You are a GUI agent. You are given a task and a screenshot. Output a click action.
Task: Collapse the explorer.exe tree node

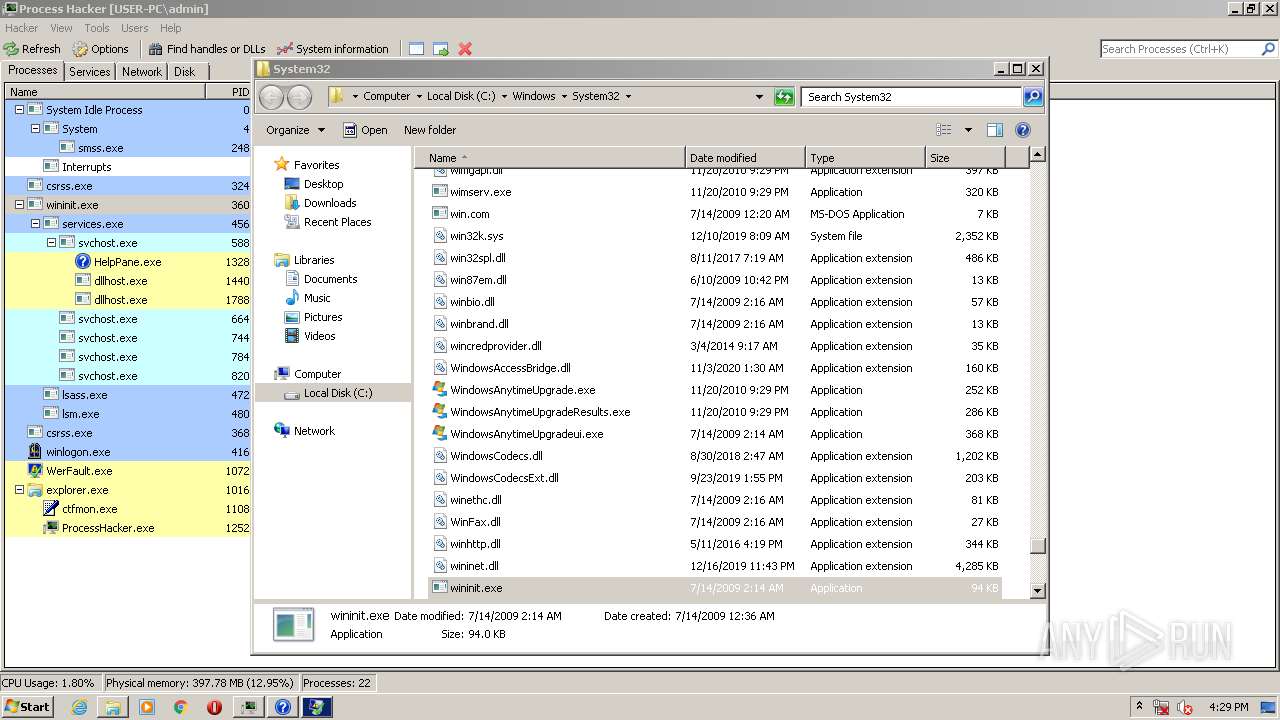pos(19,490)
